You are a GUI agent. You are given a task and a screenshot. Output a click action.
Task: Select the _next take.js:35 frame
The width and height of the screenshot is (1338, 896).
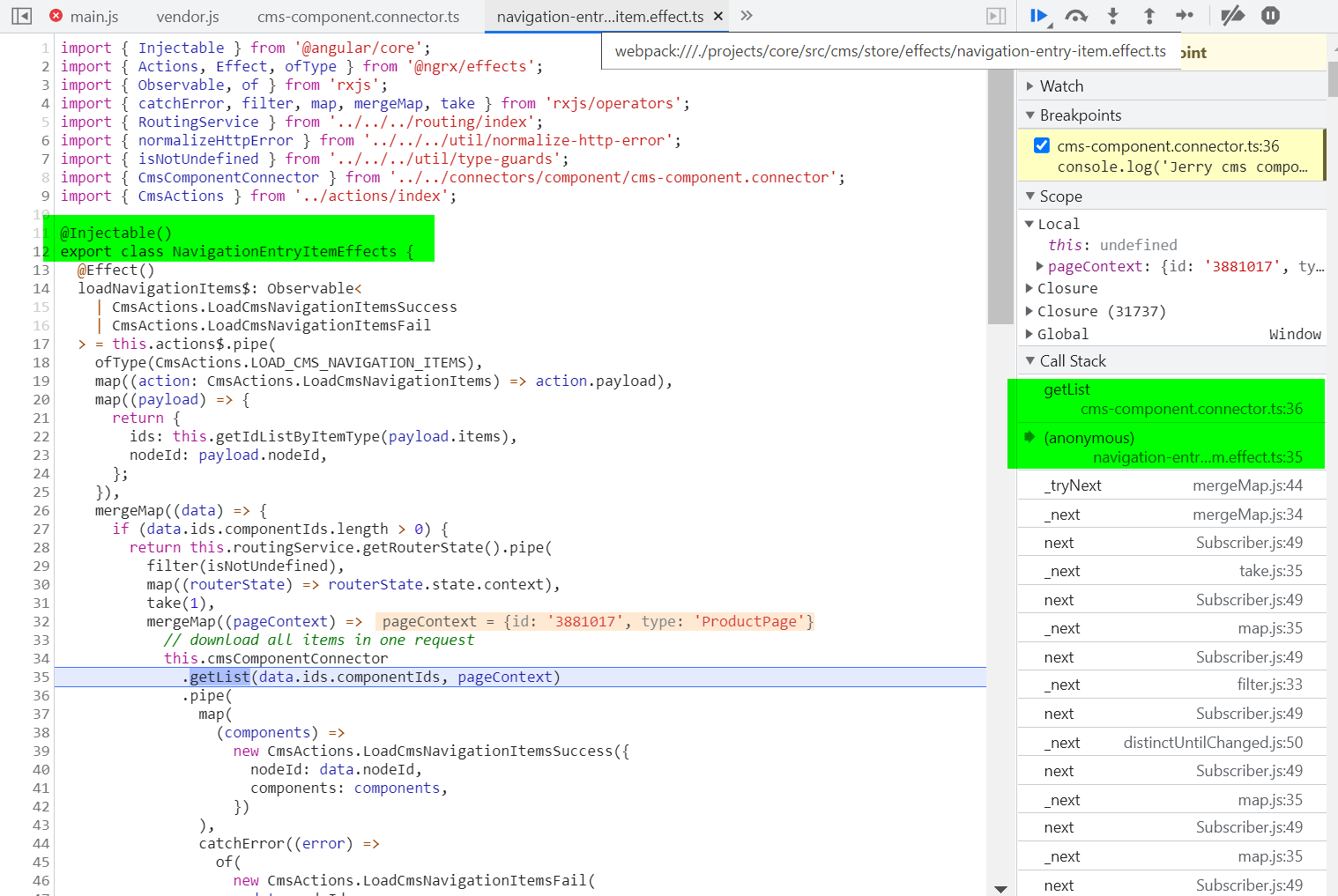[1172, 571]
